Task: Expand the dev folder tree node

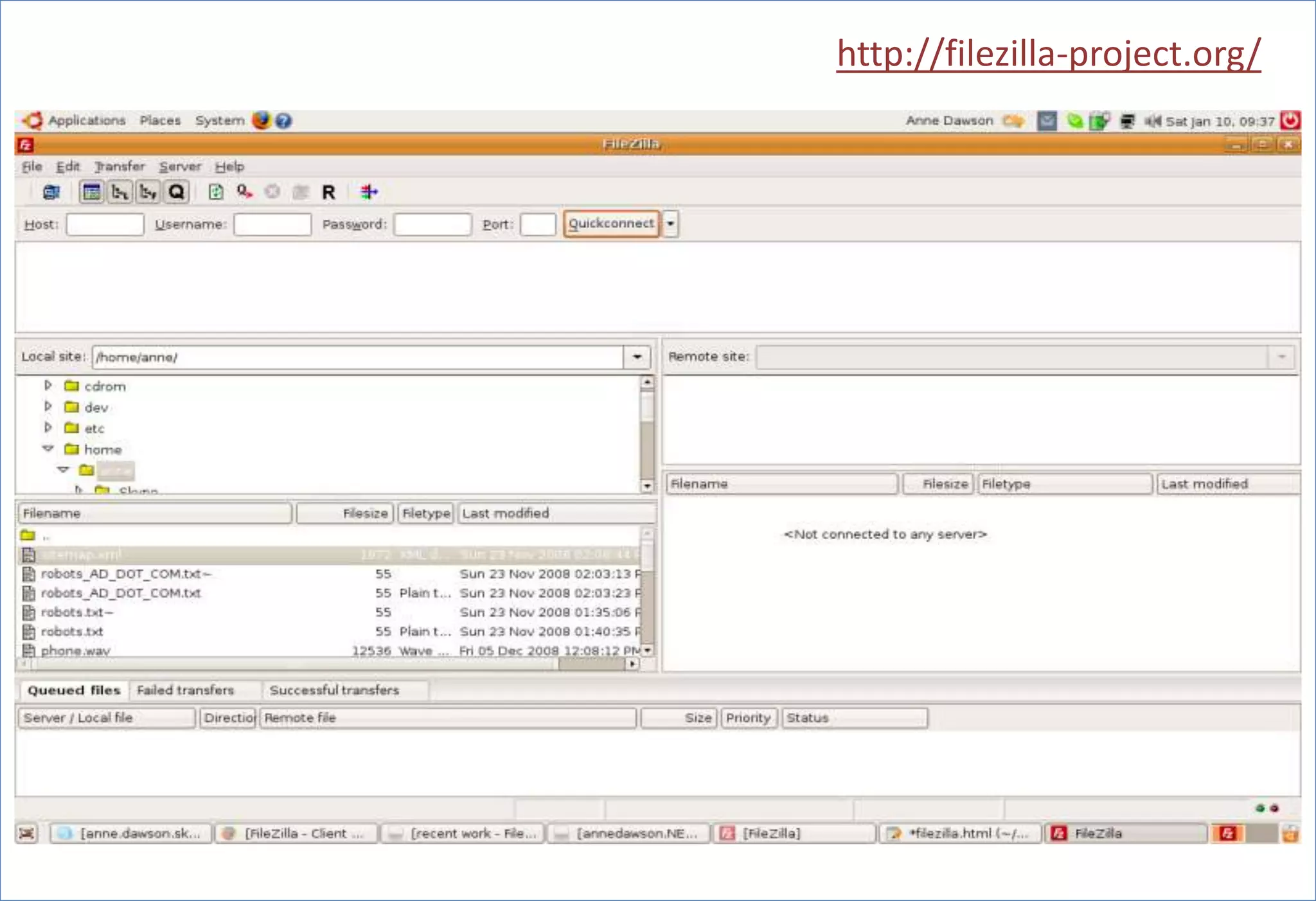Action: click(x=48, y=407)
